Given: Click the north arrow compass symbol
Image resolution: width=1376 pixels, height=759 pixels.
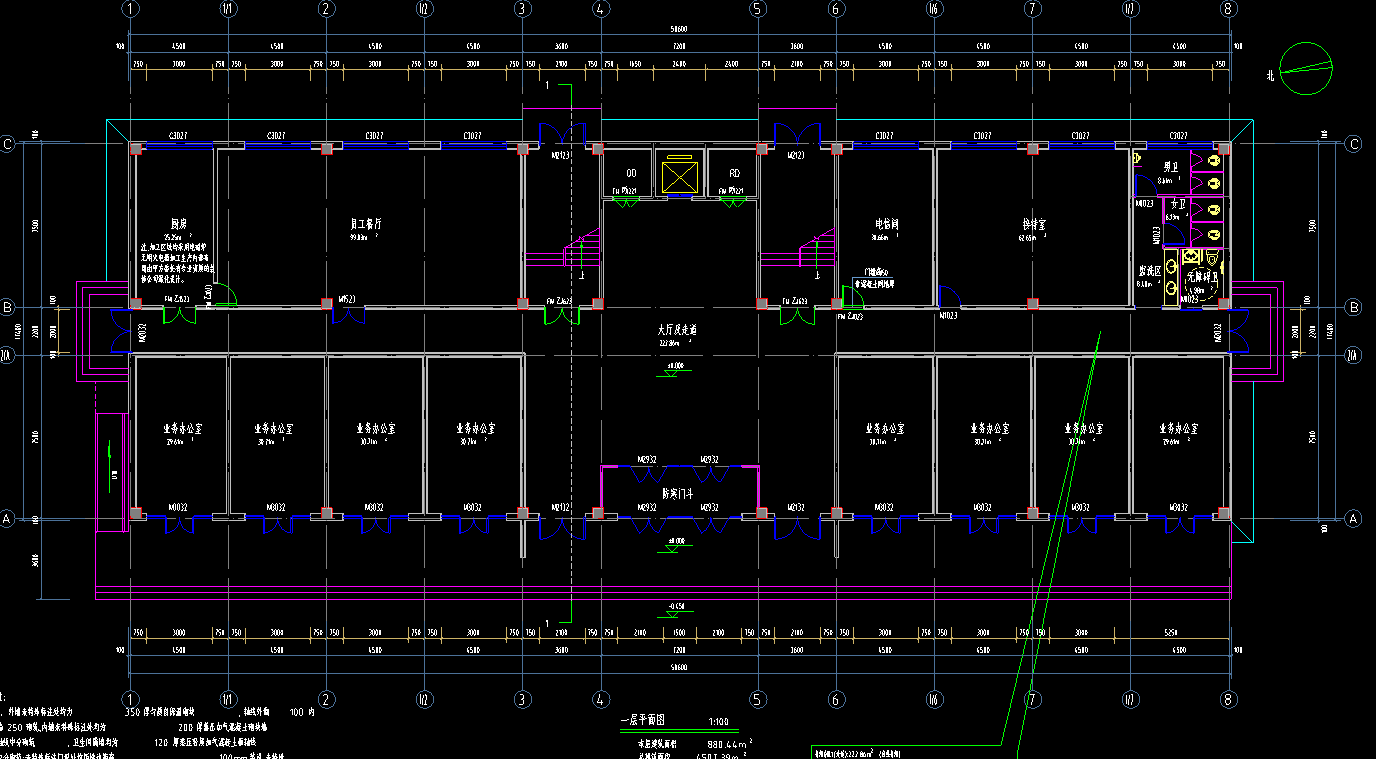Looking at the screenshot, I should point(1307,68).
